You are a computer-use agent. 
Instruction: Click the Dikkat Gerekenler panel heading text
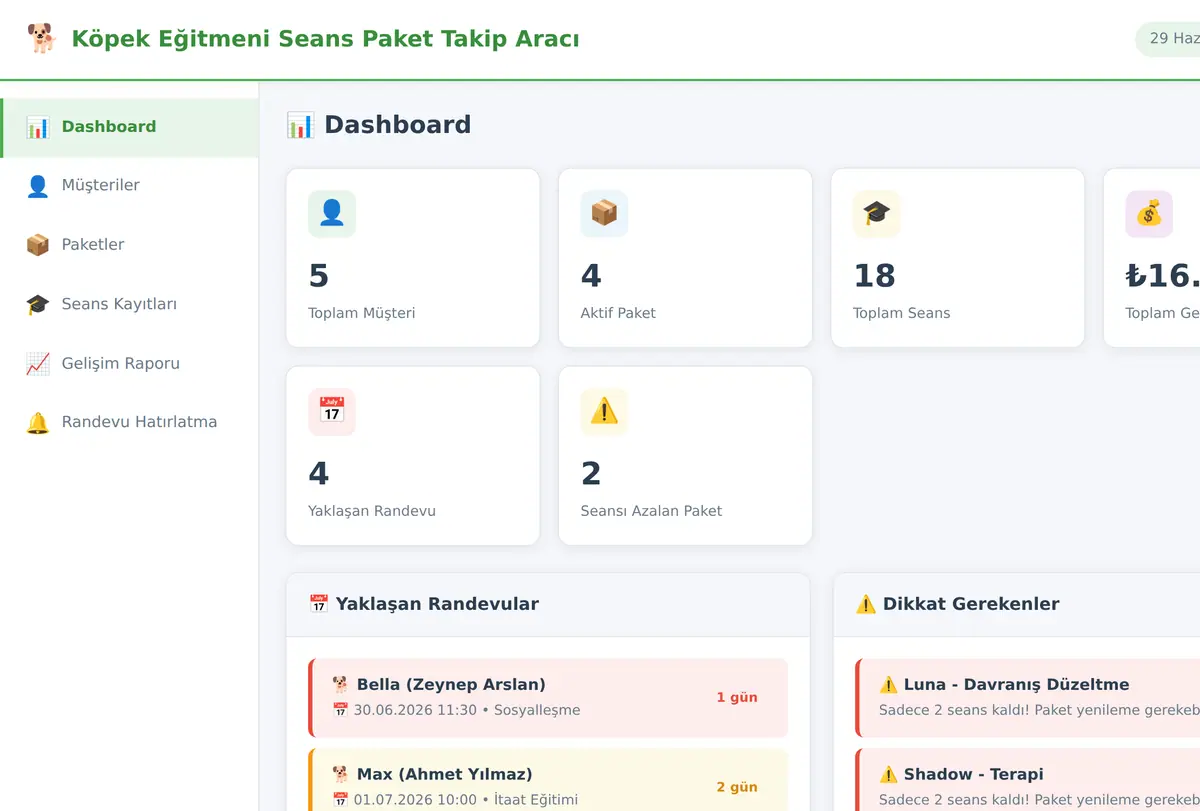(971, 604)
